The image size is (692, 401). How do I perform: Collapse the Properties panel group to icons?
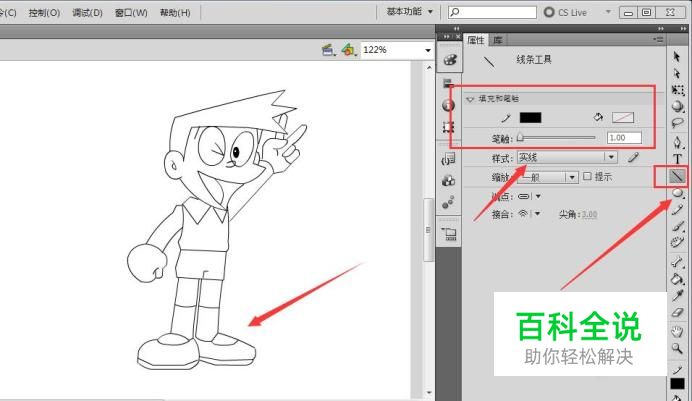tap(660, 29)
